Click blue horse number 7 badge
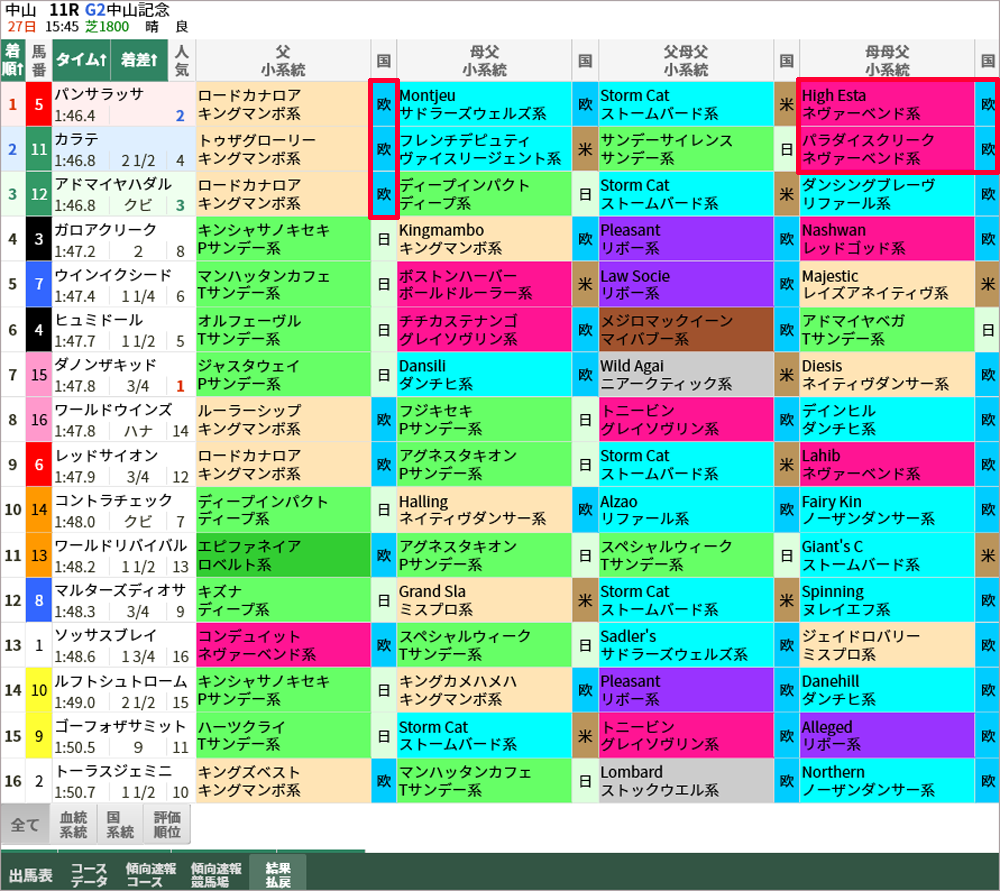 [39, 284]
